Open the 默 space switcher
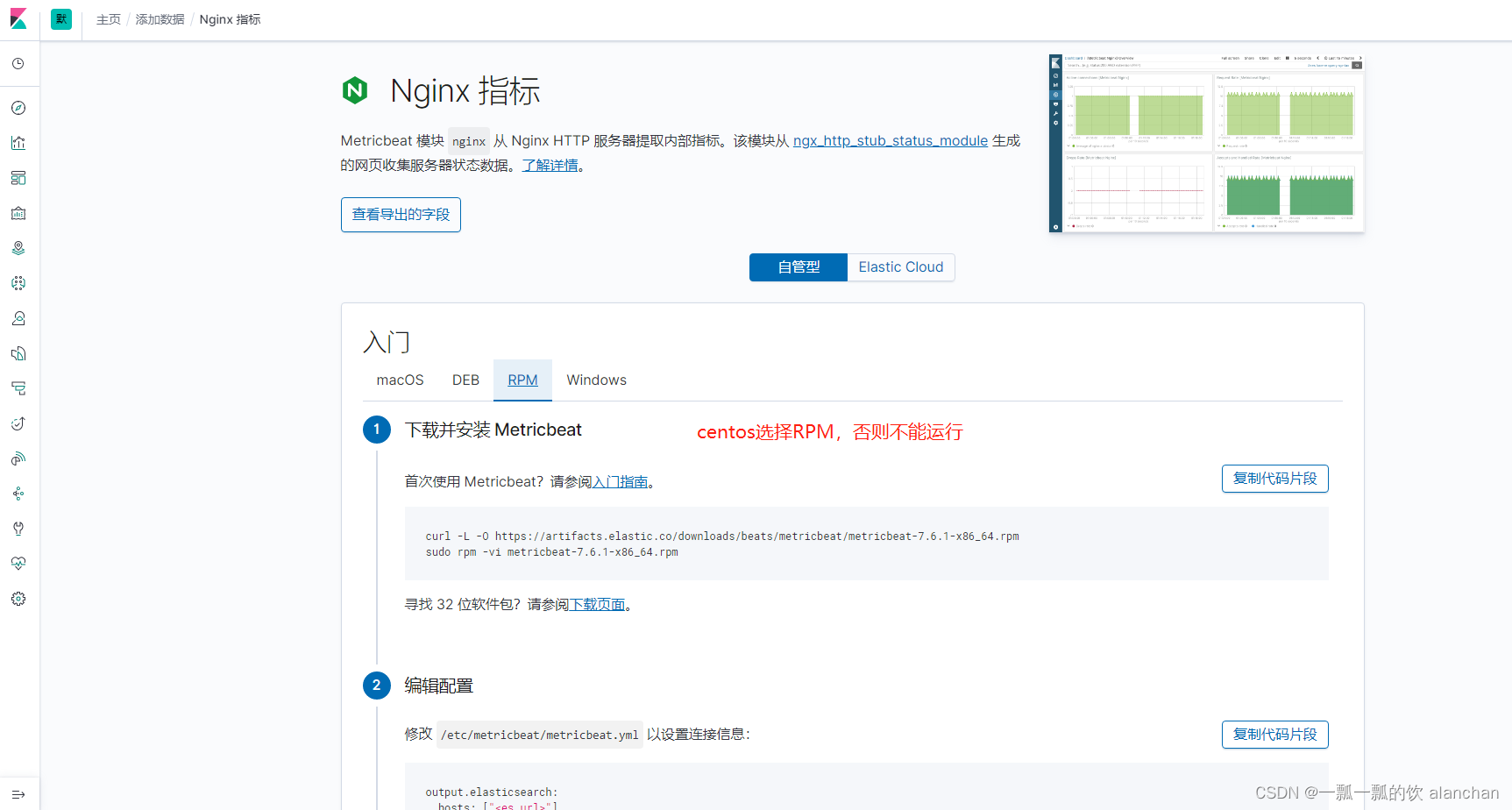Viewport: 1512px width, 810px height. (x=60, y=18)
